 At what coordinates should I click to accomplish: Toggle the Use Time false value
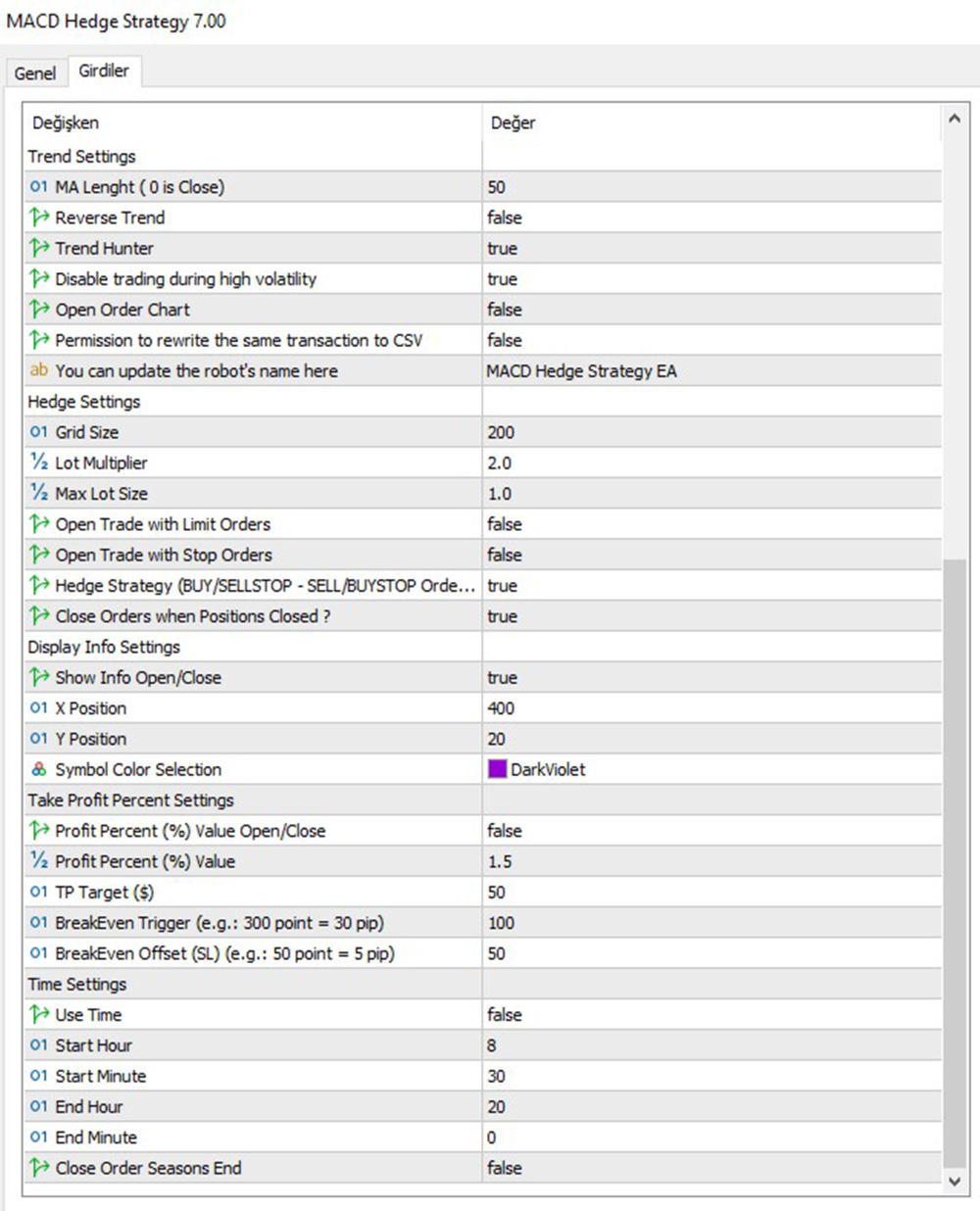(505, 1014)
